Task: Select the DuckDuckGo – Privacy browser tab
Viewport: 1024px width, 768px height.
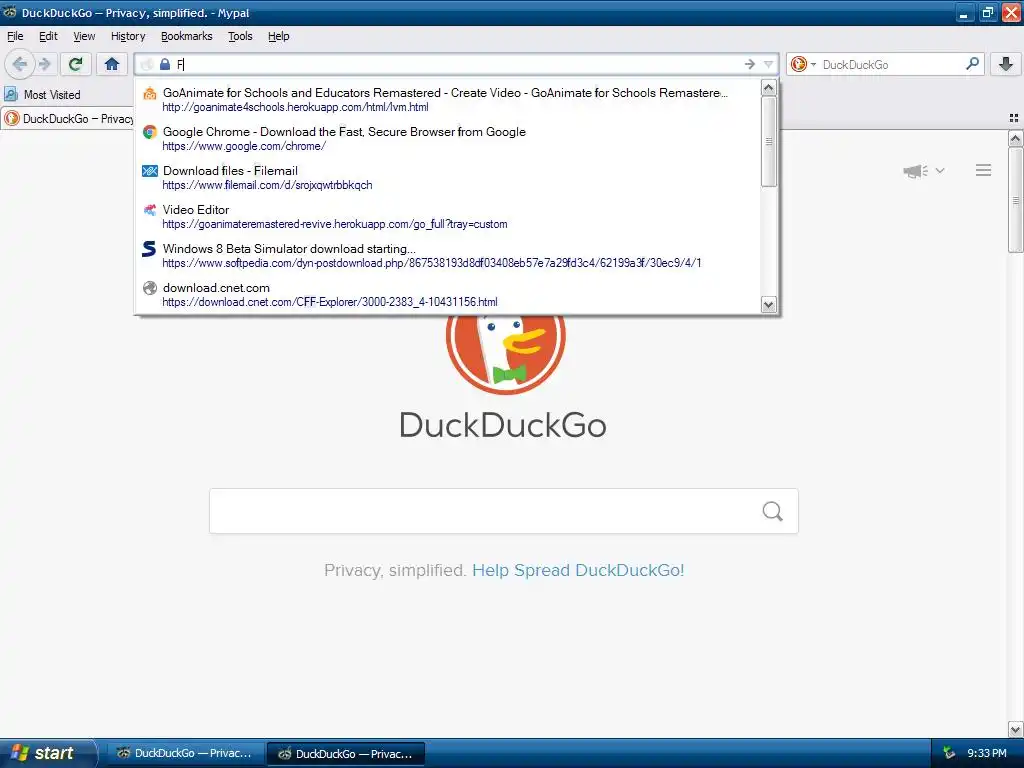Action: 68,119
